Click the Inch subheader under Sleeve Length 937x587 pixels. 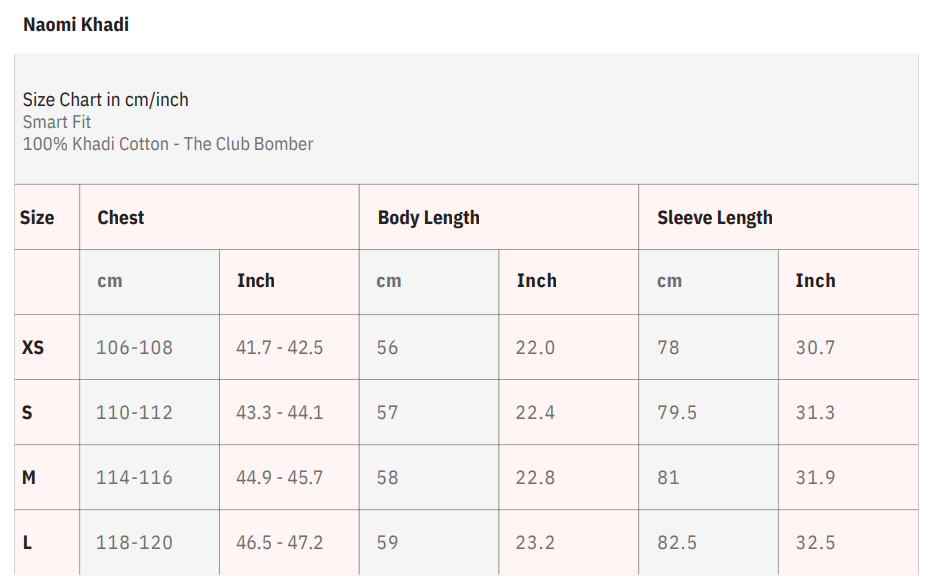tap(815, 281)
